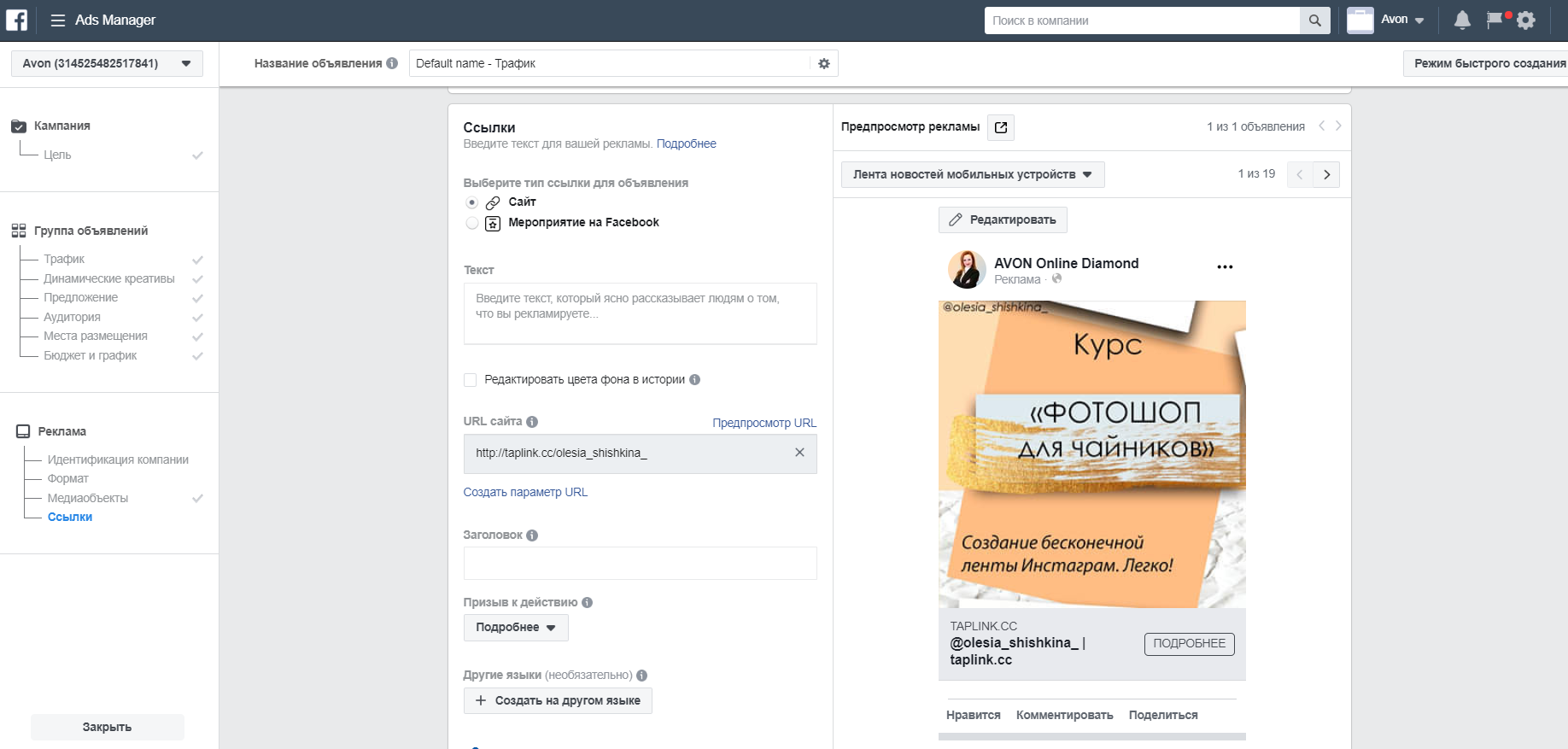Screen dimensions: 1568x749
Task: Click Режим быстрого создания button
Action: tap(1486, 63)
